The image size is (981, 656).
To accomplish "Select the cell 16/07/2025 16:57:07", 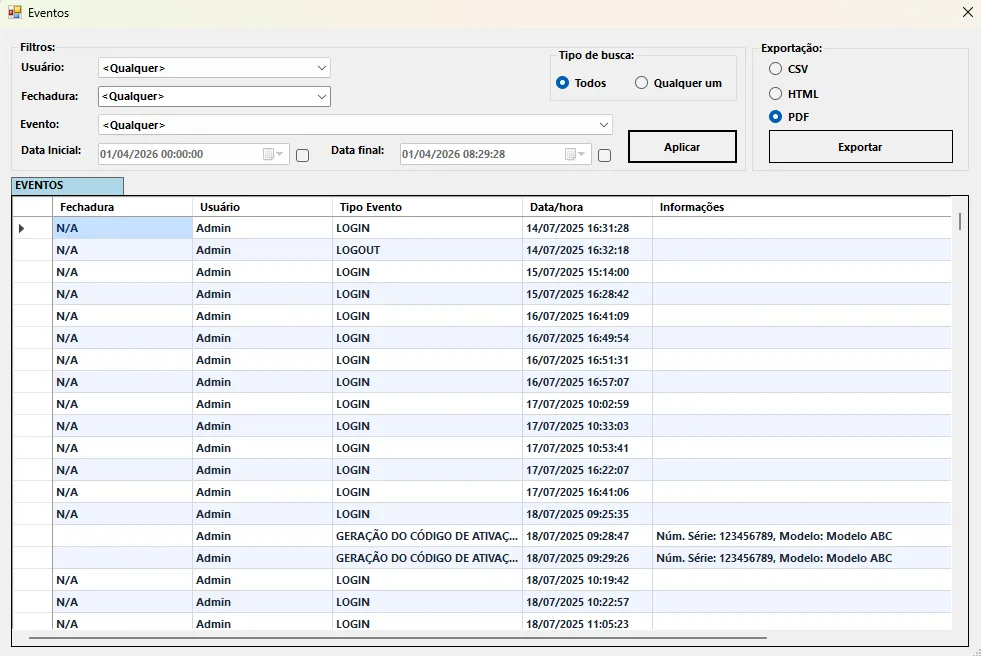I will [587, 382].
